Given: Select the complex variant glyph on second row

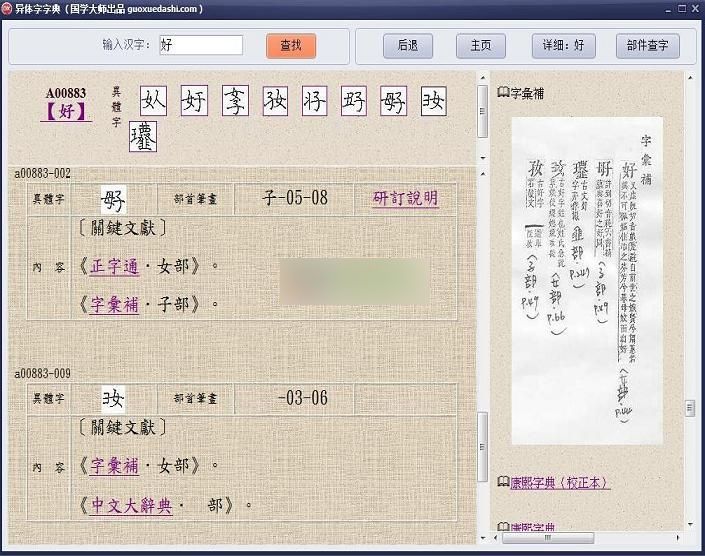Looking at the screenshot, I should pyautogui.click(x=143, y=138).
